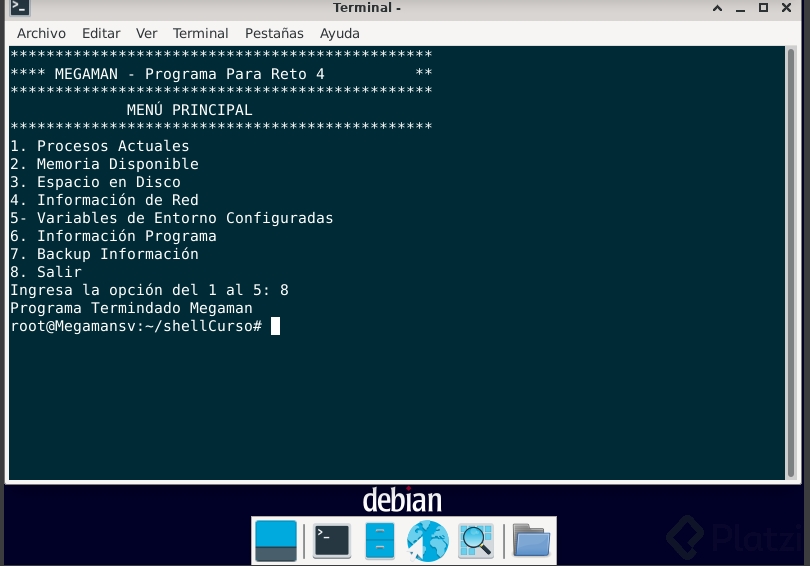Open the Ver menu
The image size is (810, 566).
click(146, 34)
